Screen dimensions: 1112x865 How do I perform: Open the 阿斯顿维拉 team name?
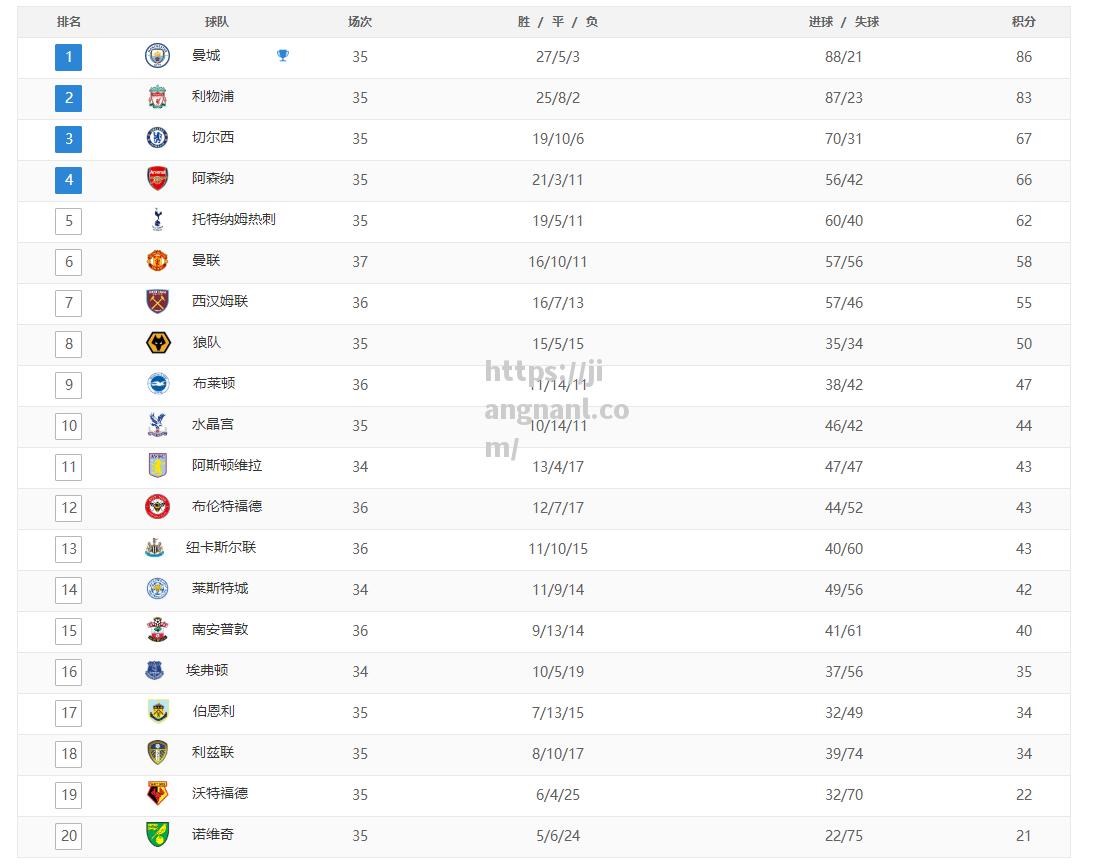click(227, 465)
